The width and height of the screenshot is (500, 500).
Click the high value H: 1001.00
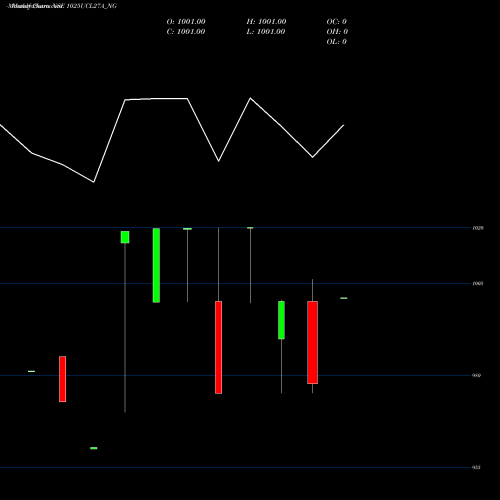tap(266, 22)
